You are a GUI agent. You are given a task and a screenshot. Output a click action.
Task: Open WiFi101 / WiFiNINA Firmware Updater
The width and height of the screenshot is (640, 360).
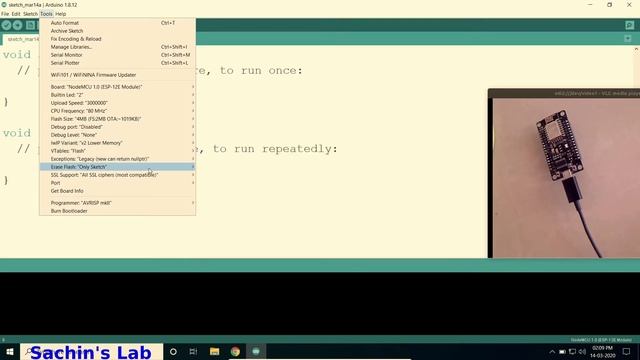118,75
